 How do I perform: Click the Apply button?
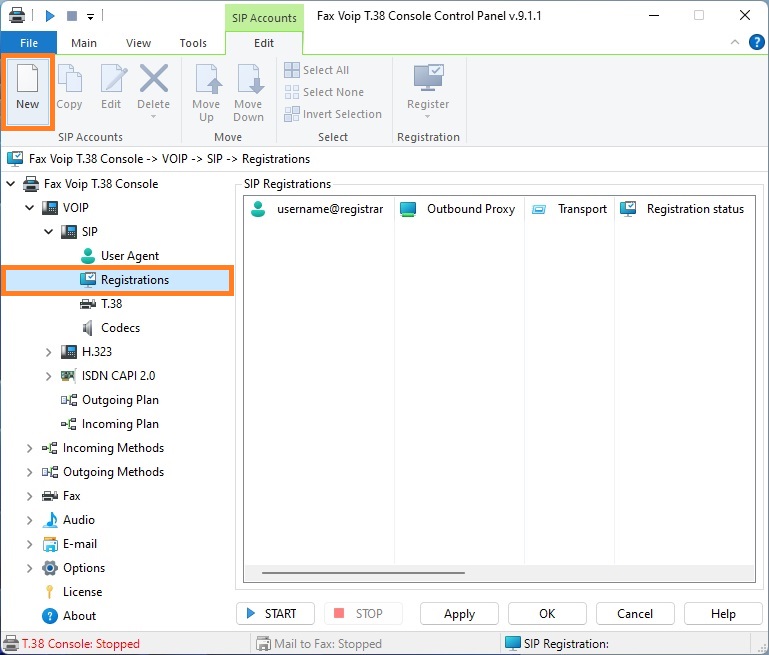pos(460,614)
